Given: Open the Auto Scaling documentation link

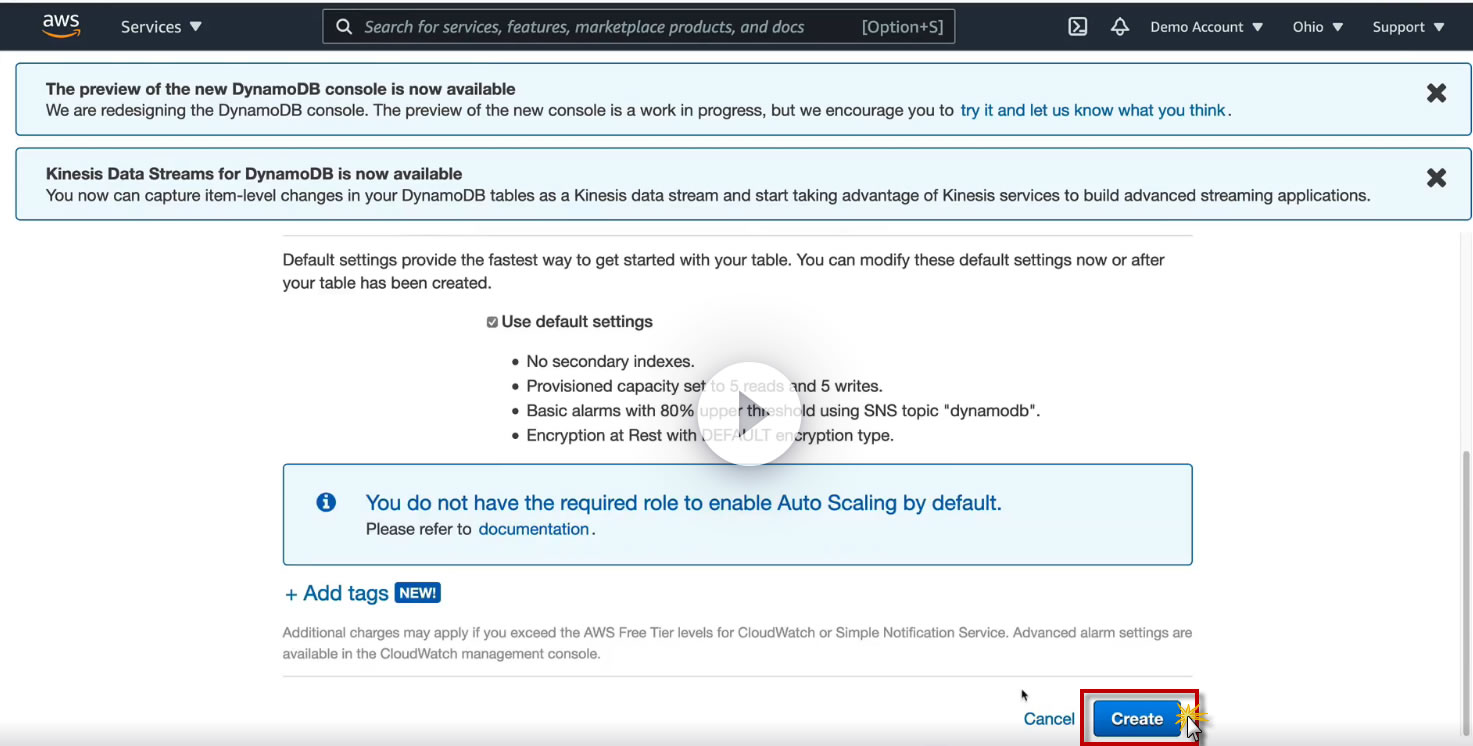Looking at the screenshot, I should point(534,529).
